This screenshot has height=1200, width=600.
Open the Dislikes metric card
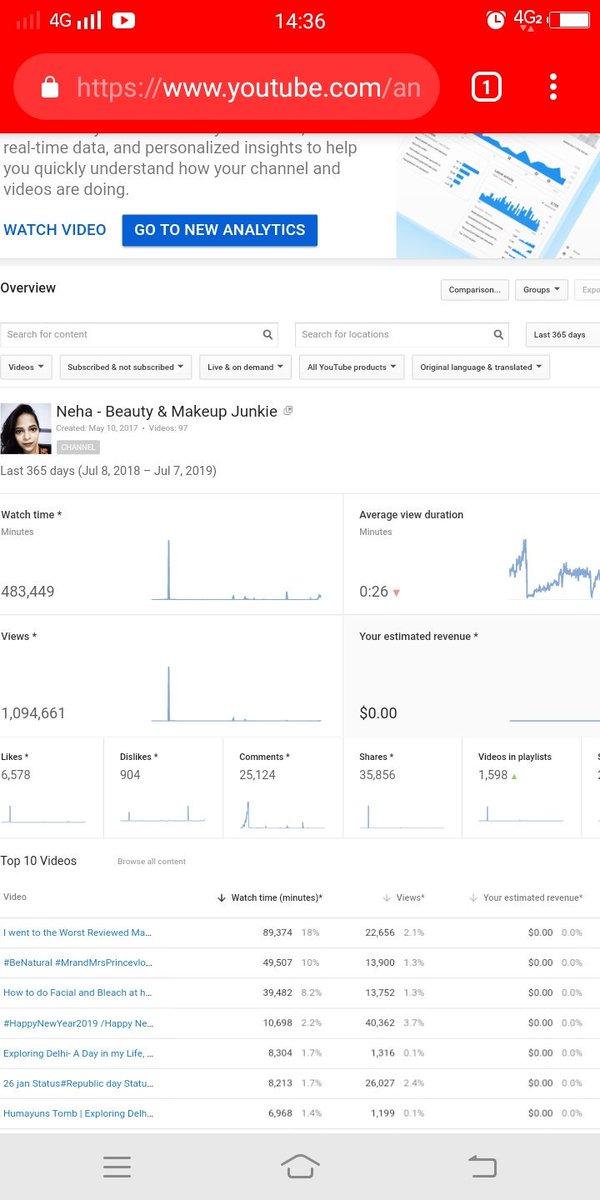(163, 787)
